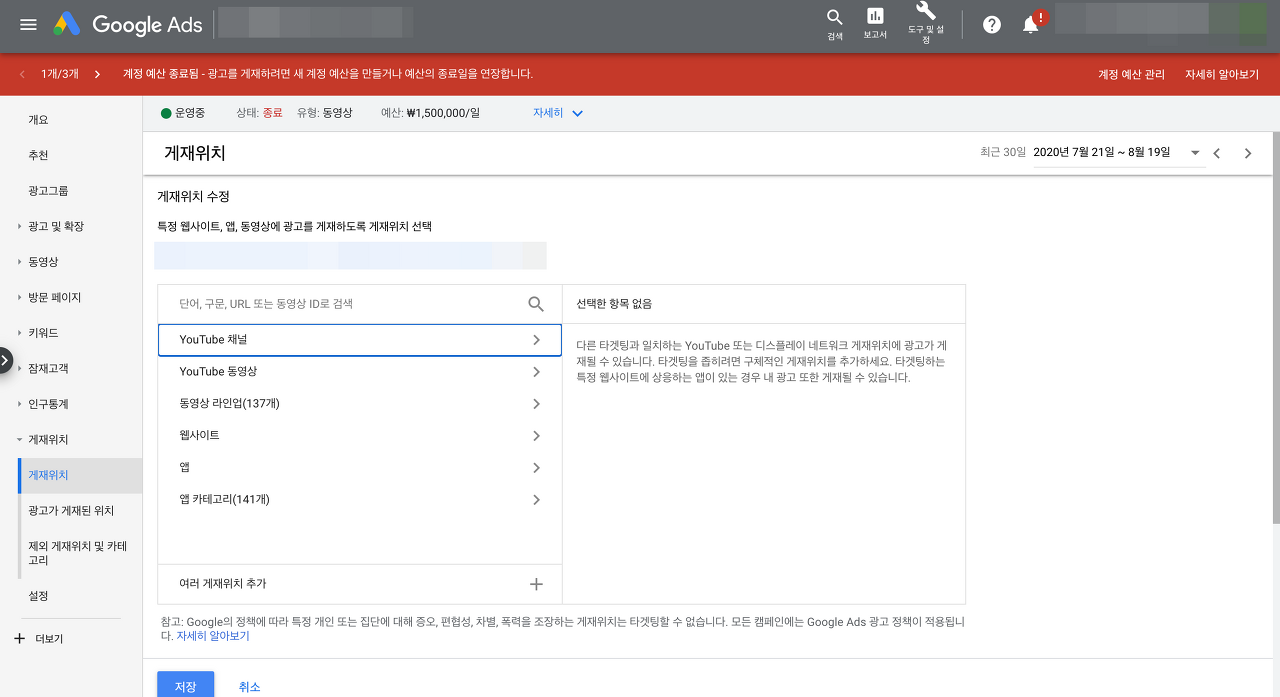Click magnifier icon in placement search box
Screen dimensions: 1280x697
[536, 304]
